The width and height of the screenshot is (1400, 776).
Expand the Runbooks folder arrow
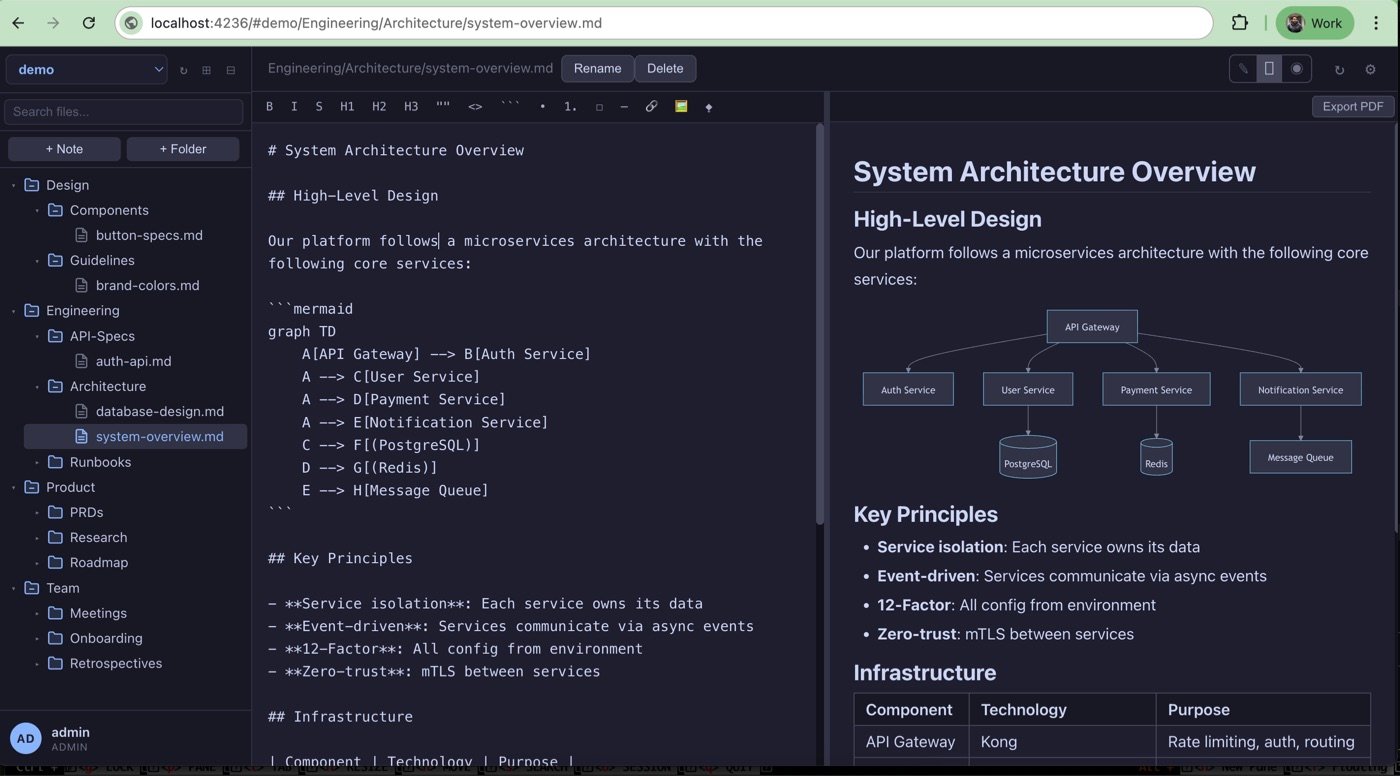click(x=37, y=462)
